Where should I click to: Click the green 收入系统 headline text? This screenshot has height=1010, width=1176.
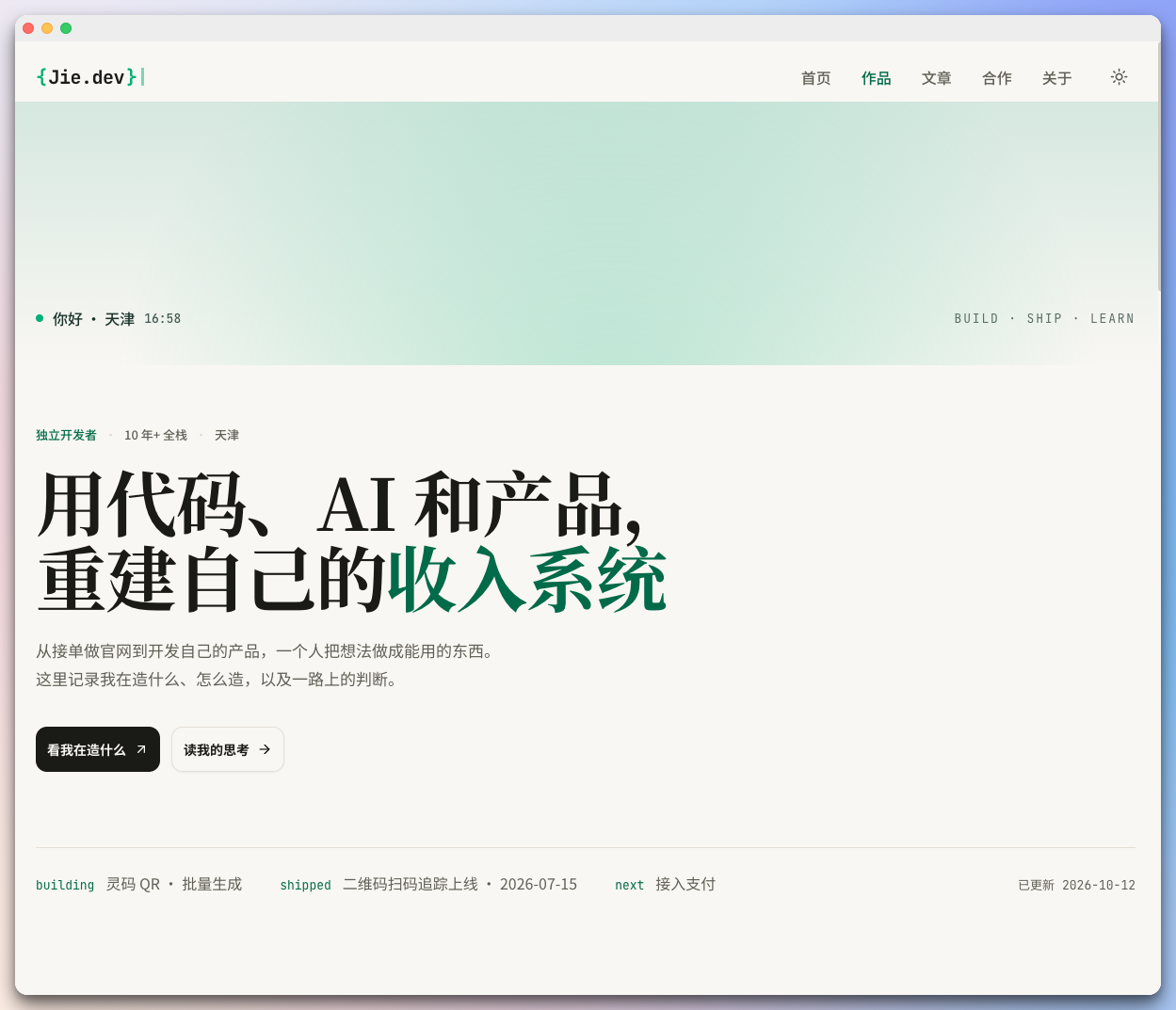[527, 580]
